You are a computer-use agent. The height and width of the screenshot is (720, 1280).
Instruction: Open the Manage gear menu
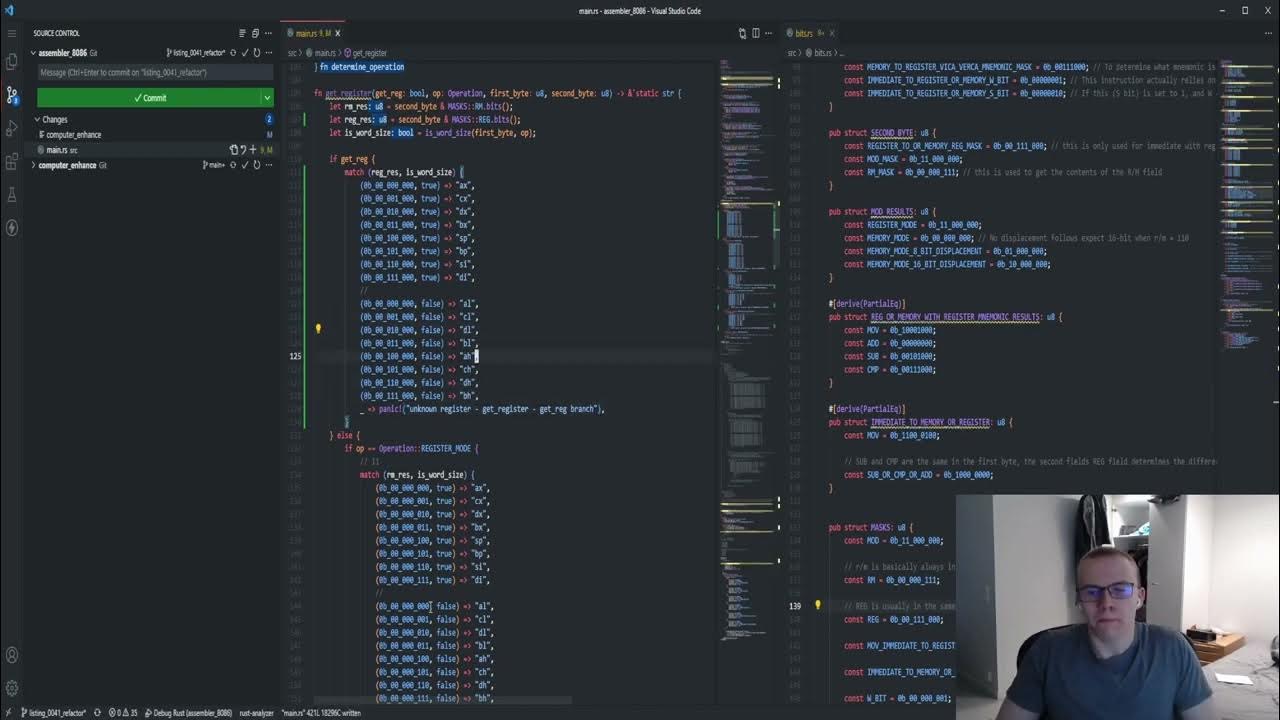tap(12, 688)
